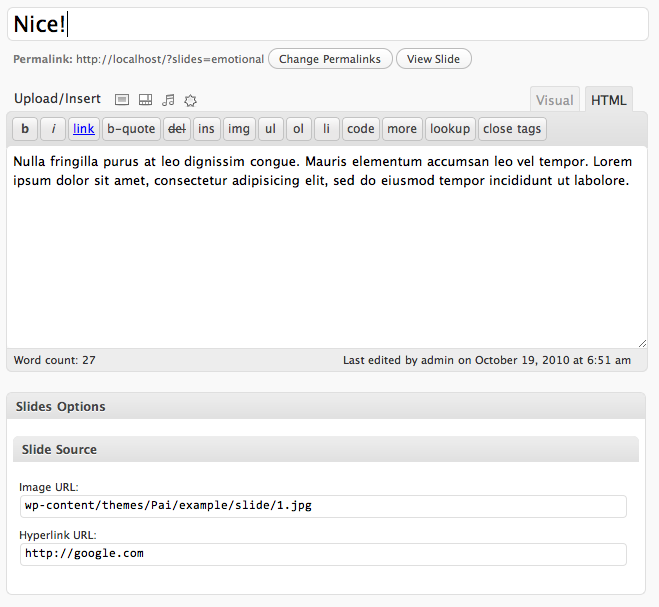
Task: Insert a hyperlink using link button
Action: (x=84, y=129)
